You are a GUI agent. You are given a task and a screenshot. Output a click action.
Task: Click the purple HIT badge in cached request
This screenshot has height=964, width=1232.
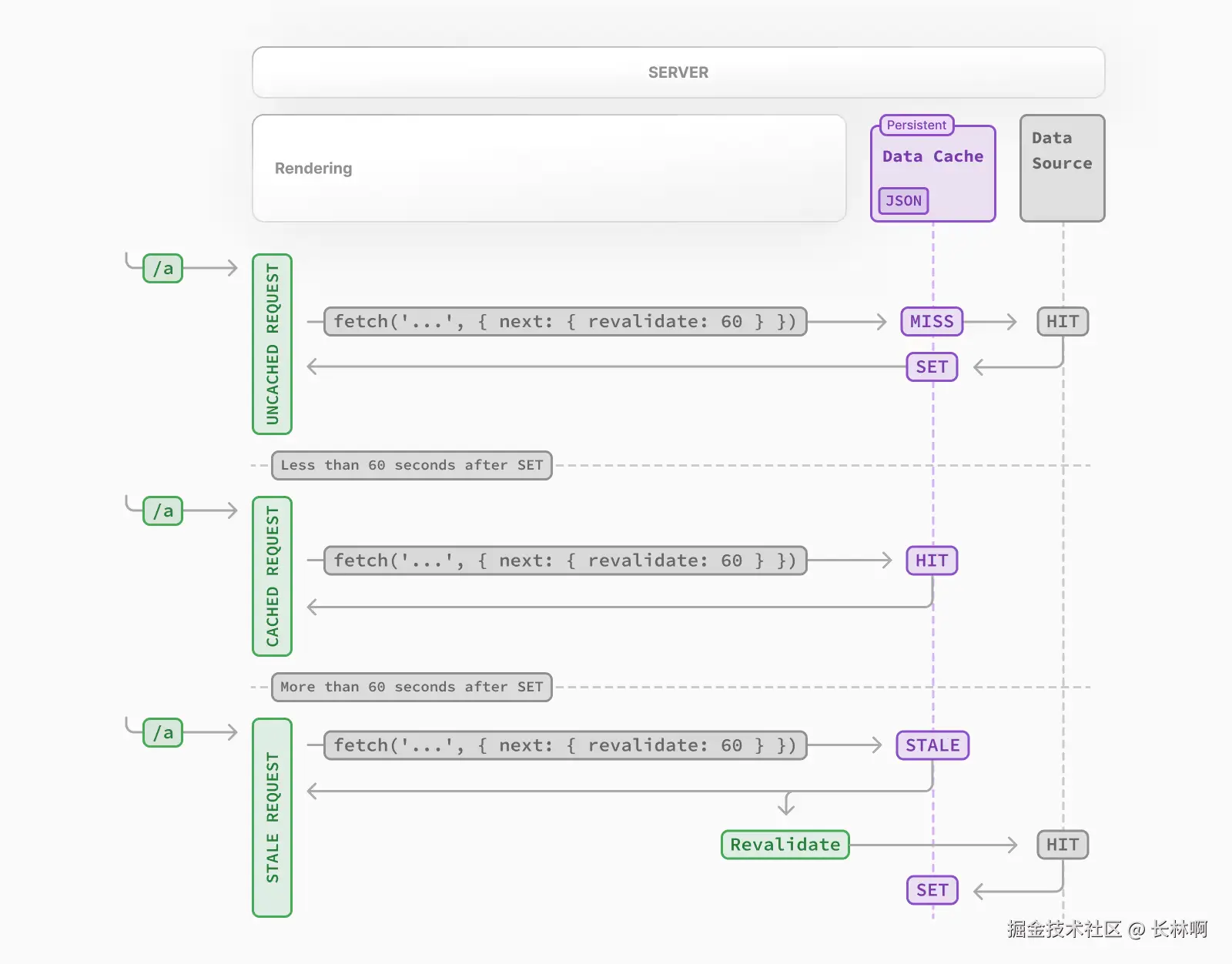coord(932,561)
